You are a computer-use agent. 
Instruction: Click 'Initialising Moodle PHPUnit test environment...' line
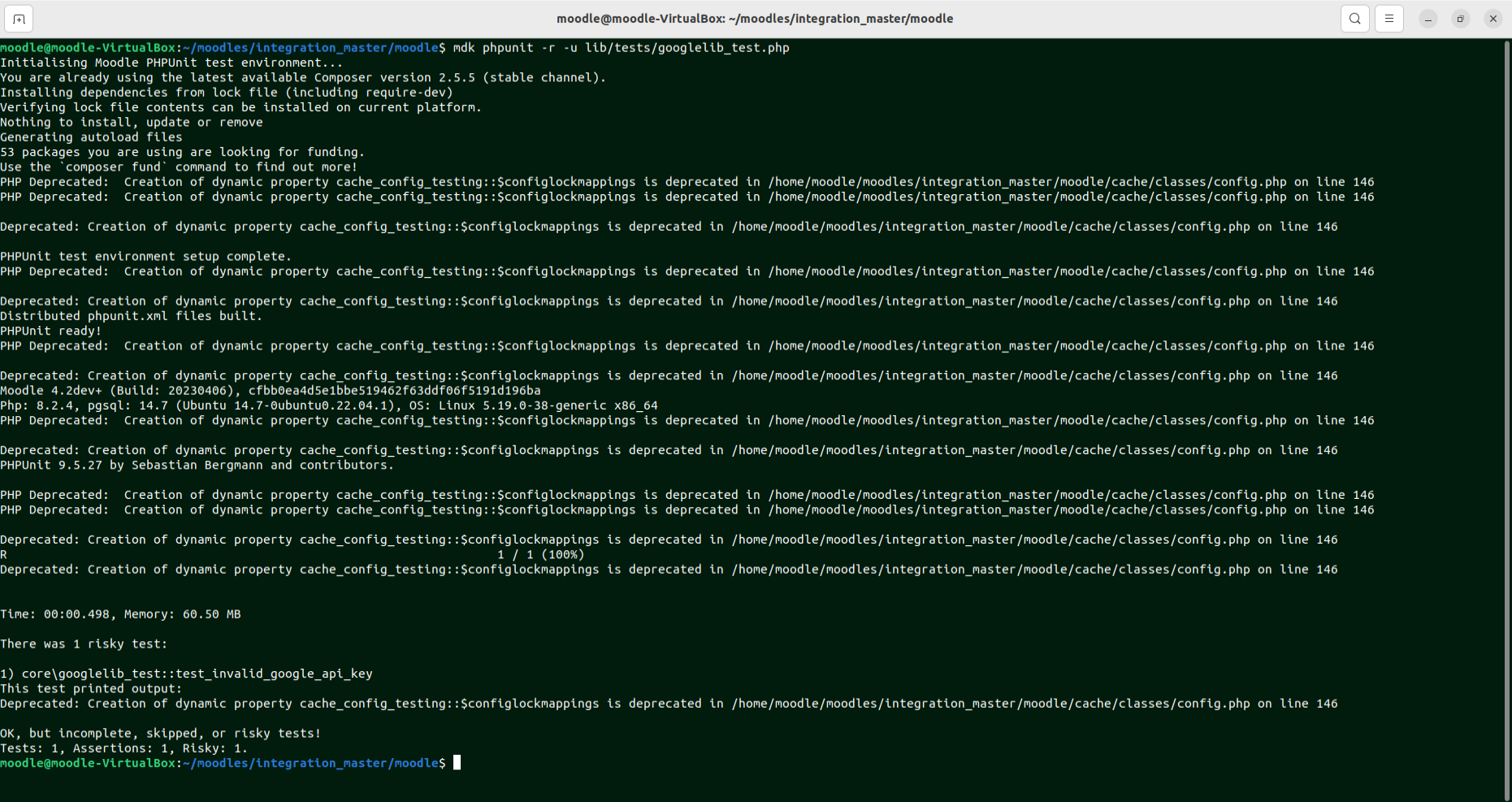[x=171, y=63]
